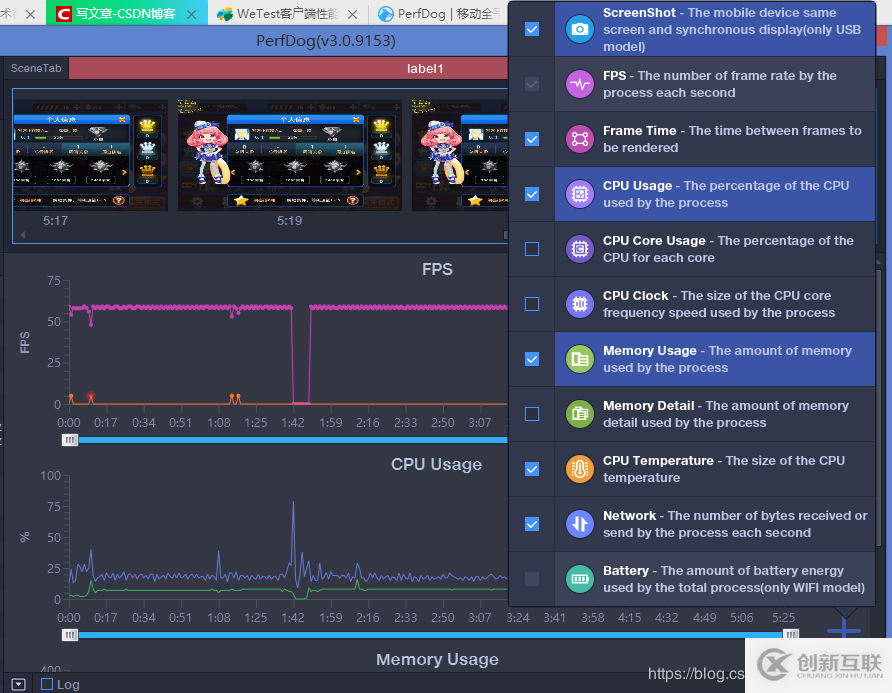Uncheck the Frame Time checkbox
Image resolution: width=892 pixels, height=693 pixels.
pos(532,139)
